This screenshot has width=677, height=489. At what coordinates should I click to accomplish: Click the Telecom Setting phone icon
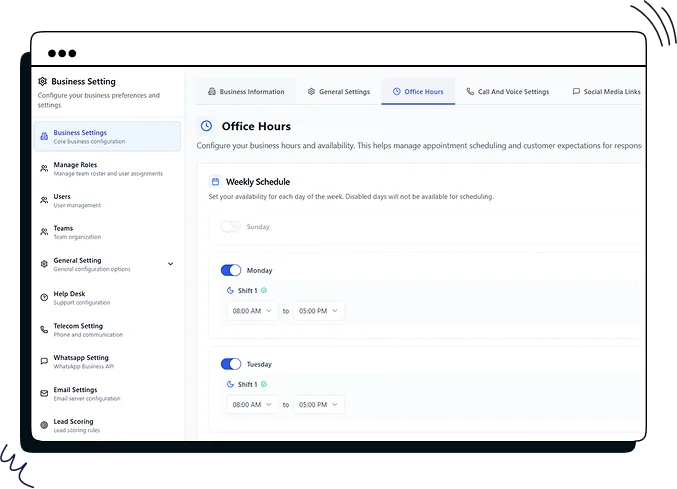click(44, 329)
